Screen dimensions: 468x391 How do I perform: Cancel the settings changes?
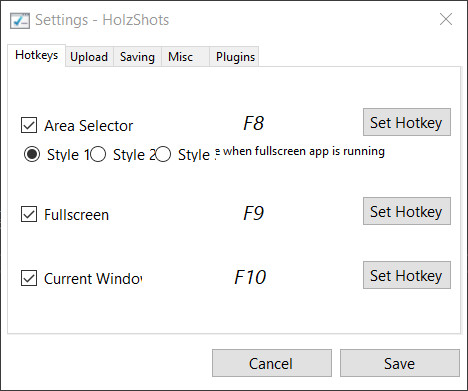pyautogui.click(x=272, y=363)
